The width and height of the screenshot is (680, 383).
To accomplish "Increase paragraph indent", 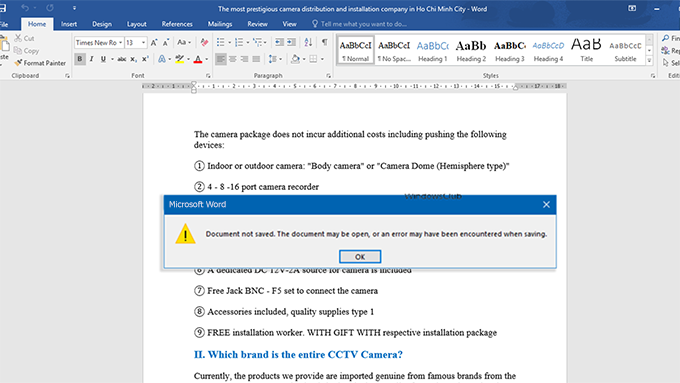I will [291, 43].
